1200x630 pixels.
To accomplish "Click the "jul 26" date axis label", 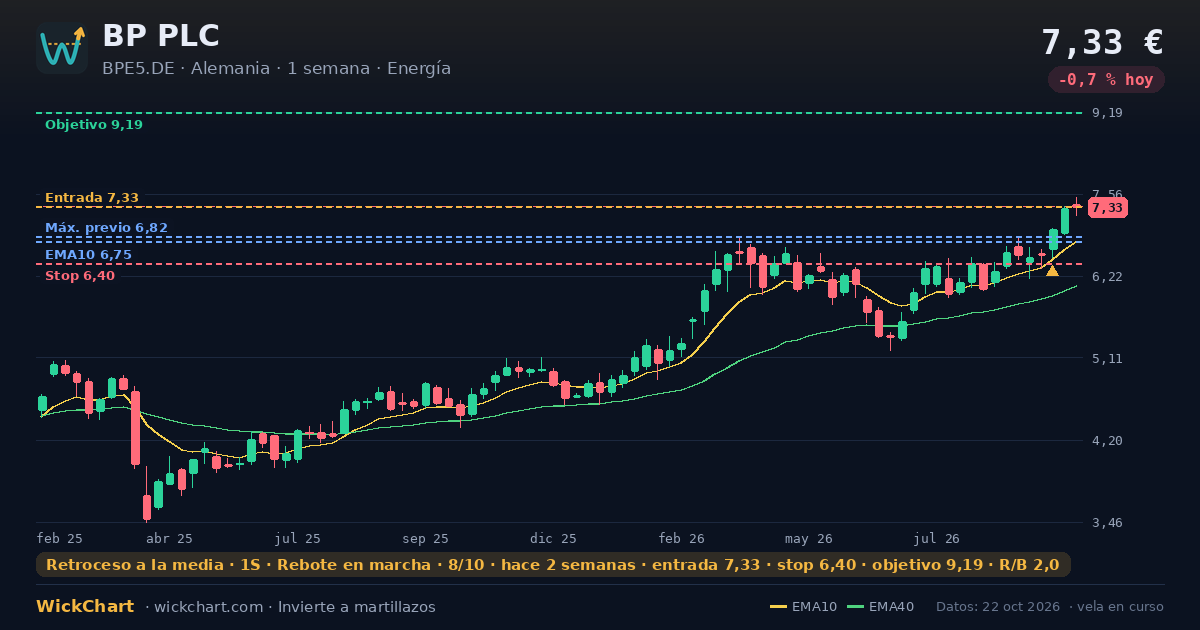I will click(x=937, y=538).
